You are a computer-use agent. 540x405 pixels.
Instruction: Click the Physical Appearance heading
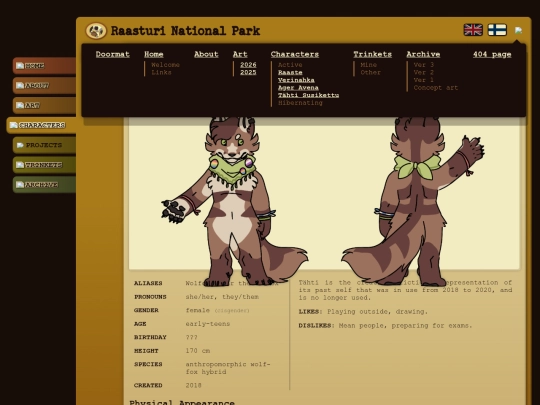click(182, 402)
